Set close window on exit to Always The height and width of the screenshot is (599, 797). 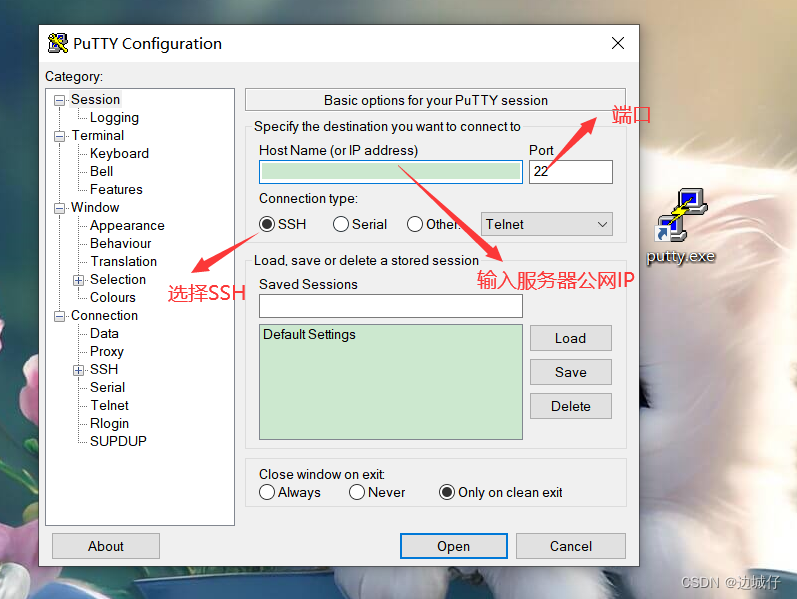(x=267, y=492)
